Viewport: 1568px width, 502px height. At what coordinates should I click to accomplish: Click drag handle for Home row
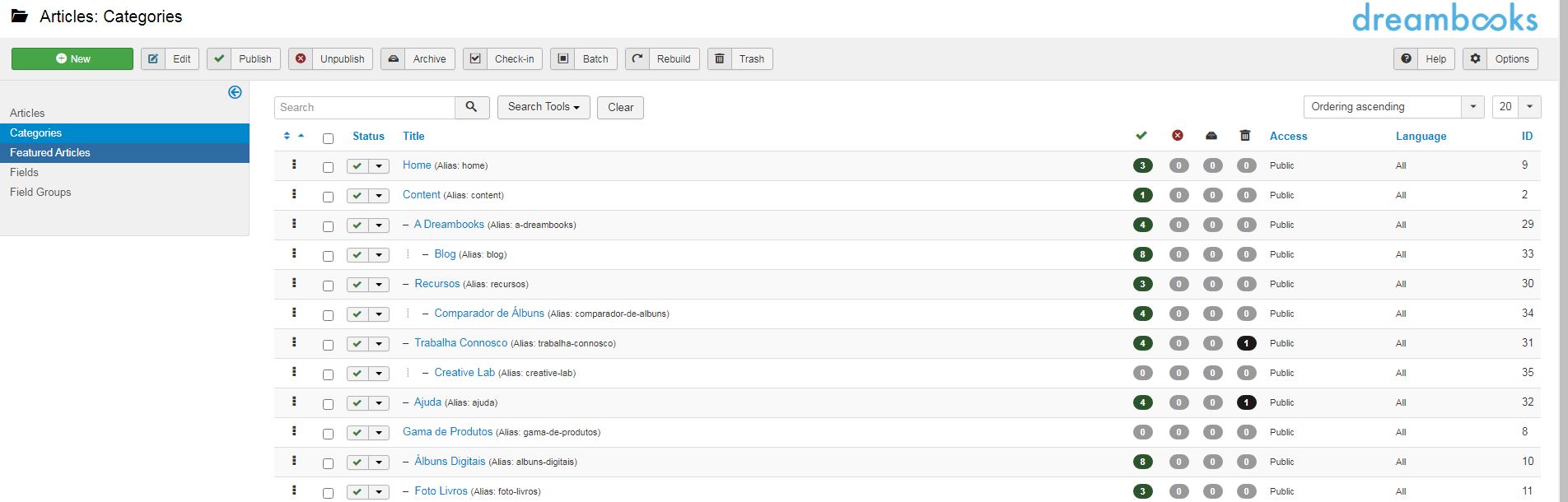coord(294,165)
